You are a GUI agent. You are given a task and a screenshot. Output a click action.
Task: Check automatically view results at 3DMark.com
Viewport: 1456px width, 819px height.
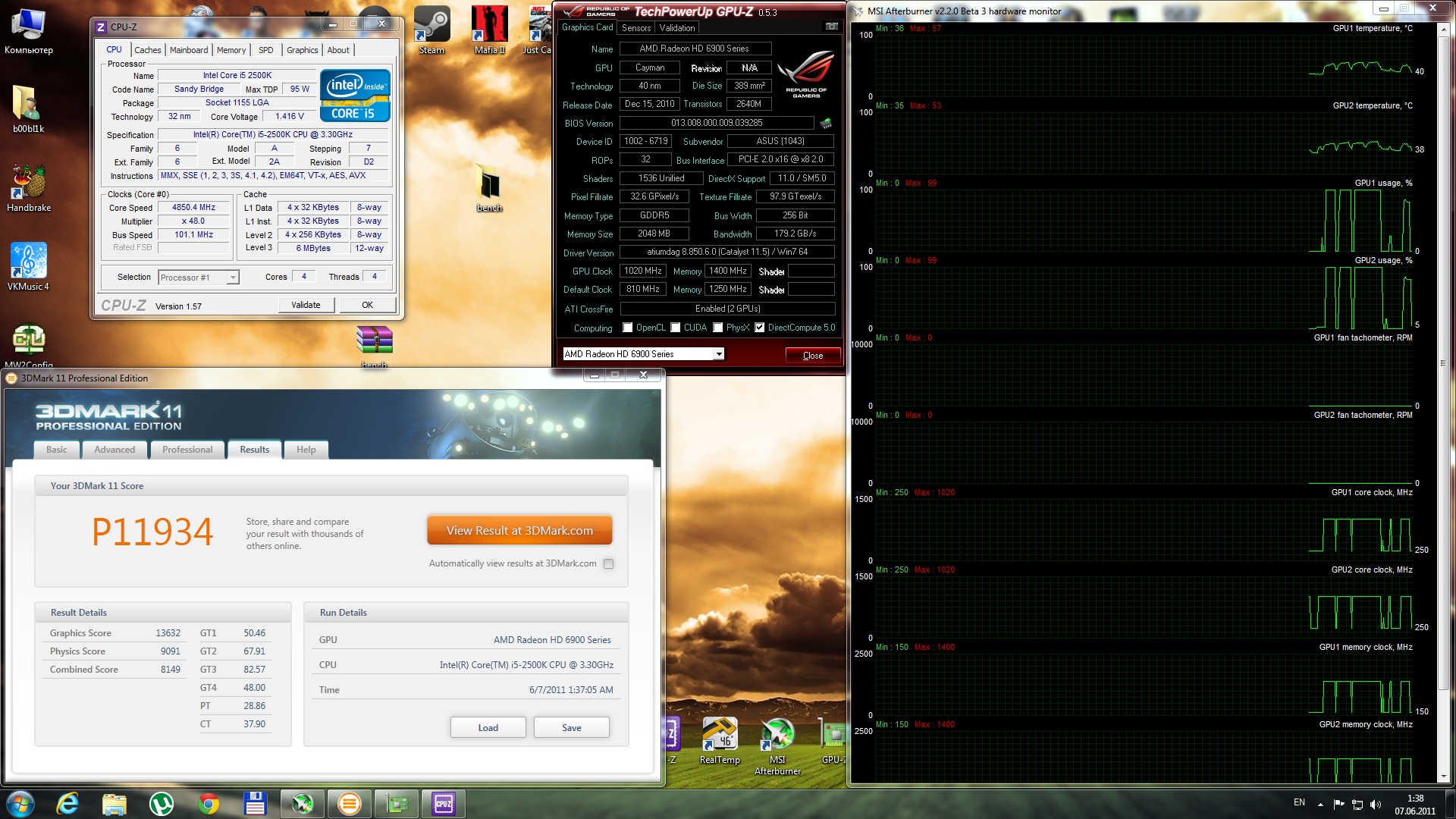point(608,563)
